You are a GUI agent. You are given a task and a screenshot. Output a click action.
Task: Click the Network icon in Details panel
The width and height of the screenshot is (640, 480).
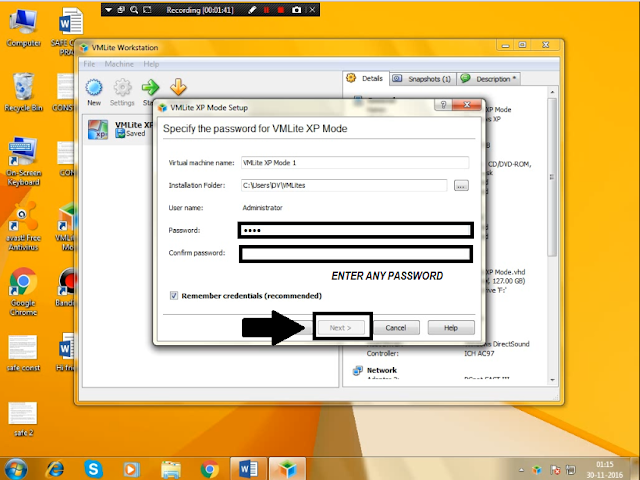(357, 371)
